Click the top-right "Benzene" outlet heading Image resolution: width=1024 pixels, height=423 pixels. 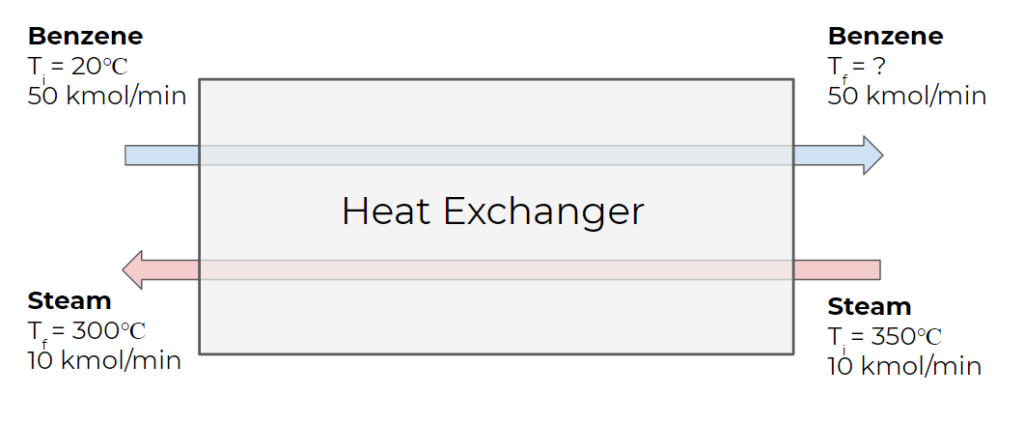pyautogui.click(x=885, y=37)
